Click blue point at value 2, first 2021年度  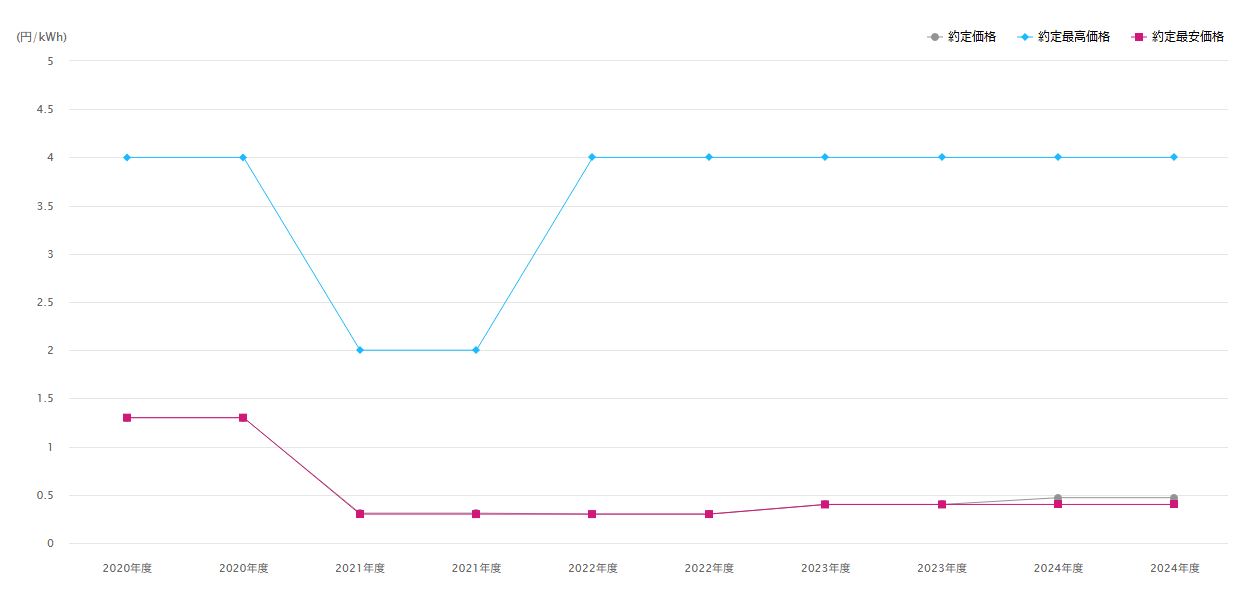click(360, 350)
